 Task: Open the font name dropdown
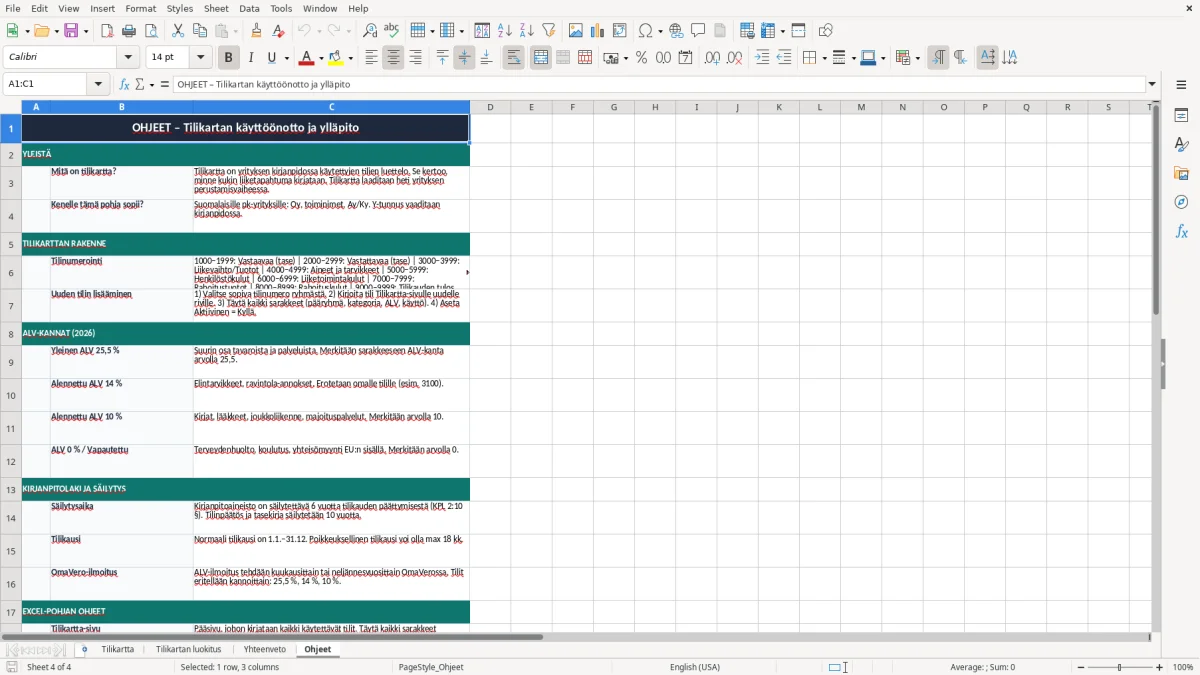[127, 58]
